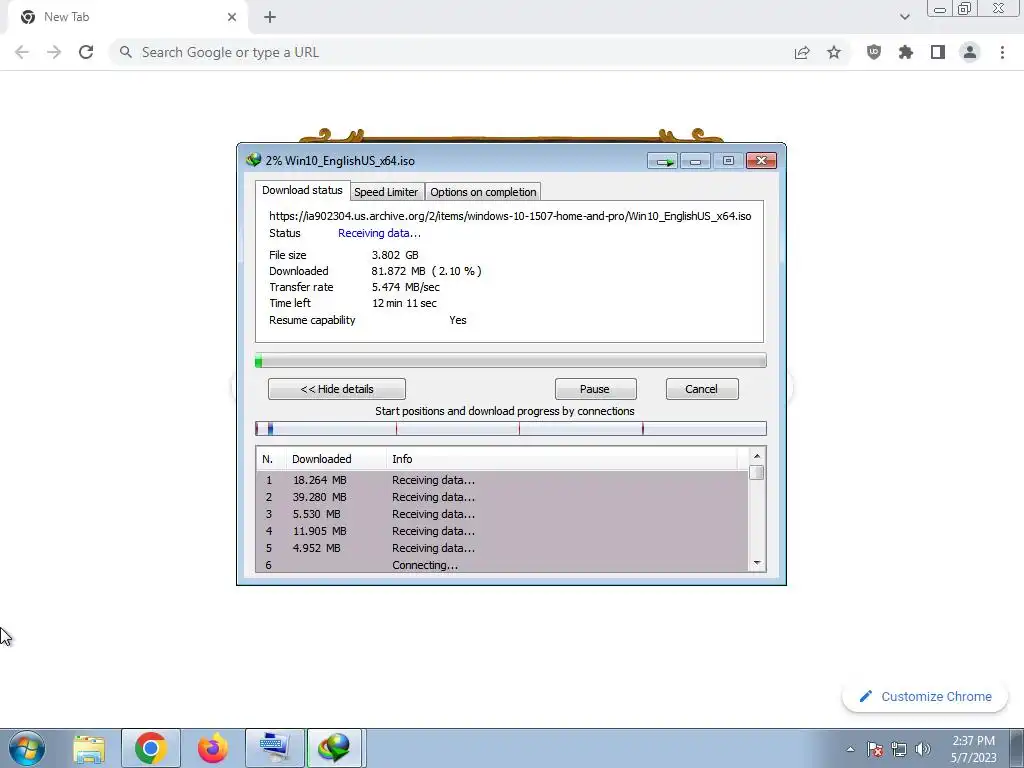Viewport: 1024px width, 768px height.
Task: Open on-screen keyboard taskbar icon
Action: pyautogui.click(x=274, y=748)
